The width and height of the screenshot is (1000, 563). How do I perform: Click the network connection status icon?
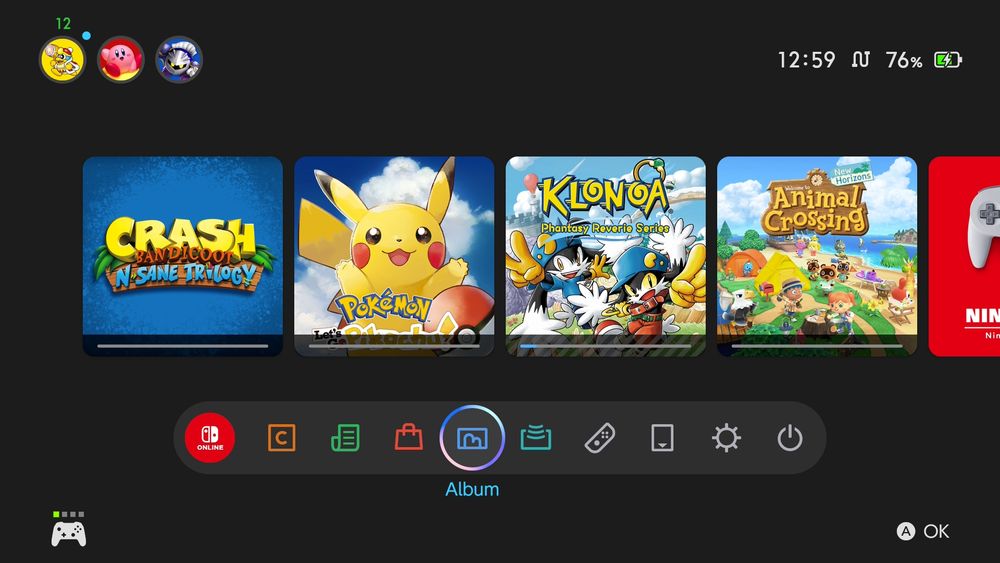click(x=860, y=60)
